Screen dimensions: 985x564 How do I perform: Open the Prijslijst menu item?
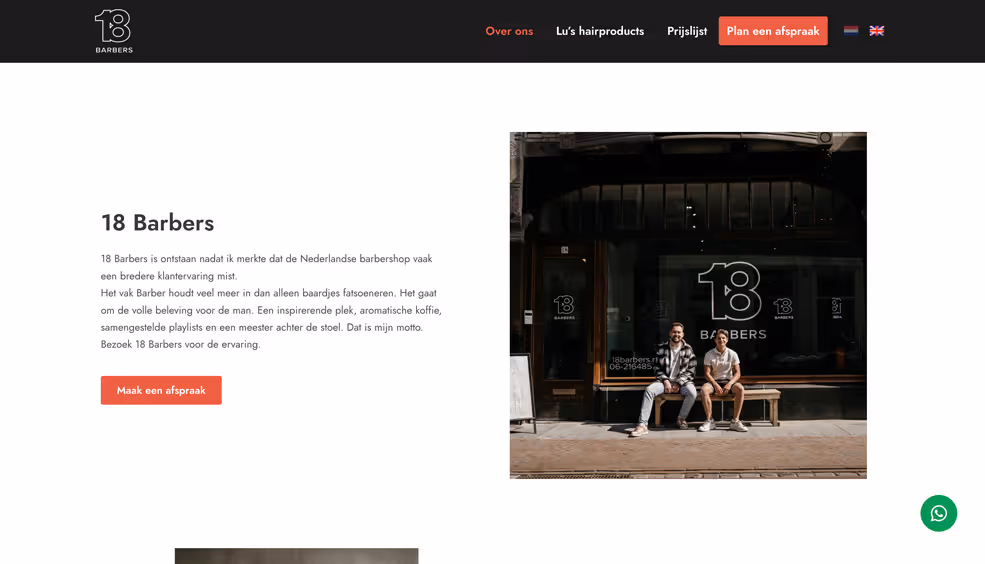point(687,31)
